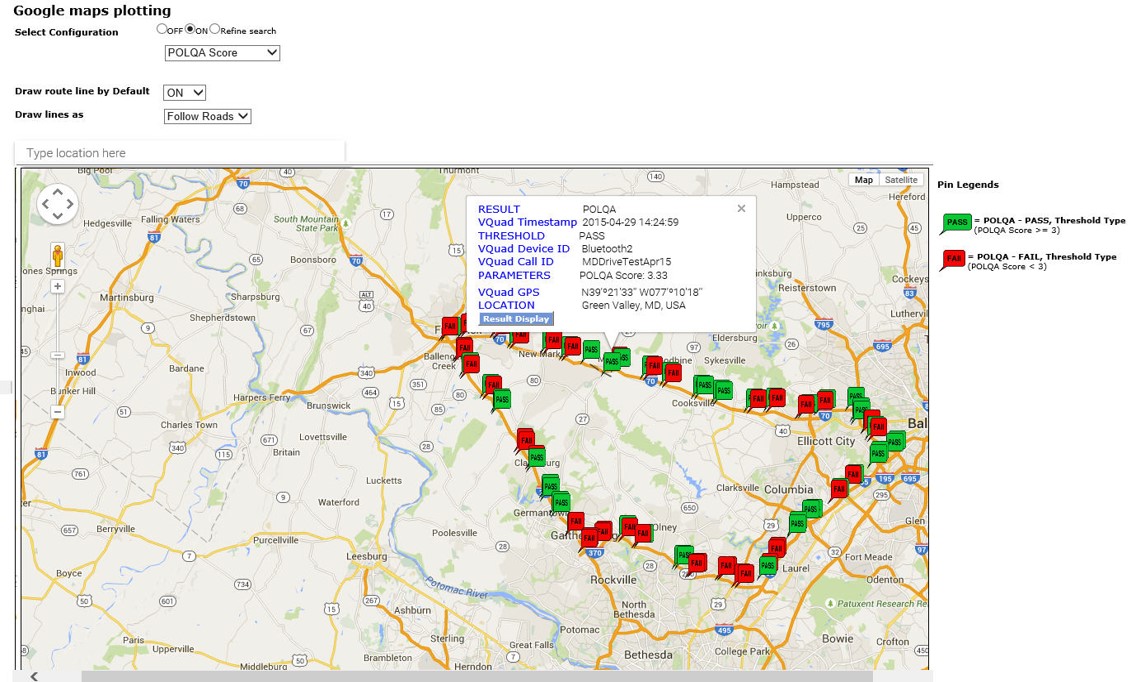
Task: Click the LOCATION label in info window
Action: (506, 305)
